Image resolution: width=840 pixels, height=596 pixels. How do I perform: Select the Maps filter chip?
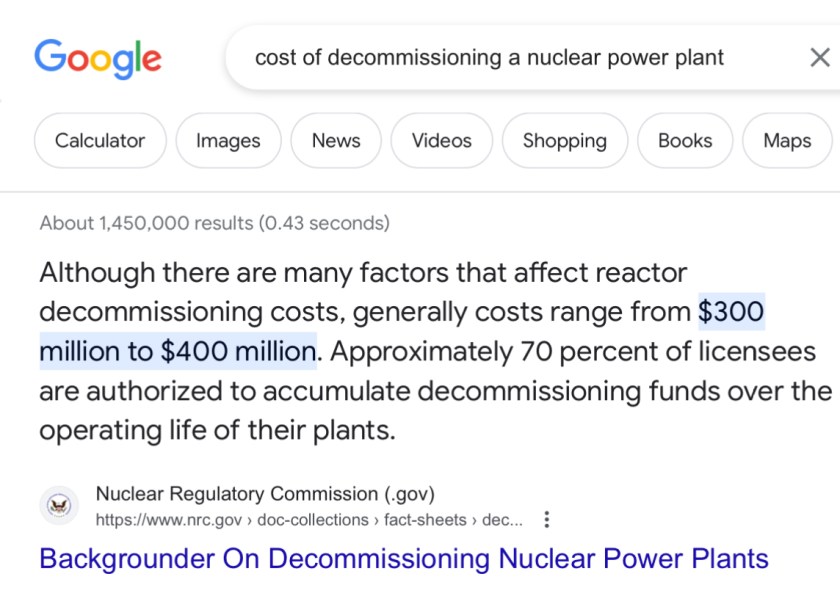pyautogui.click(x=787, y=141)
